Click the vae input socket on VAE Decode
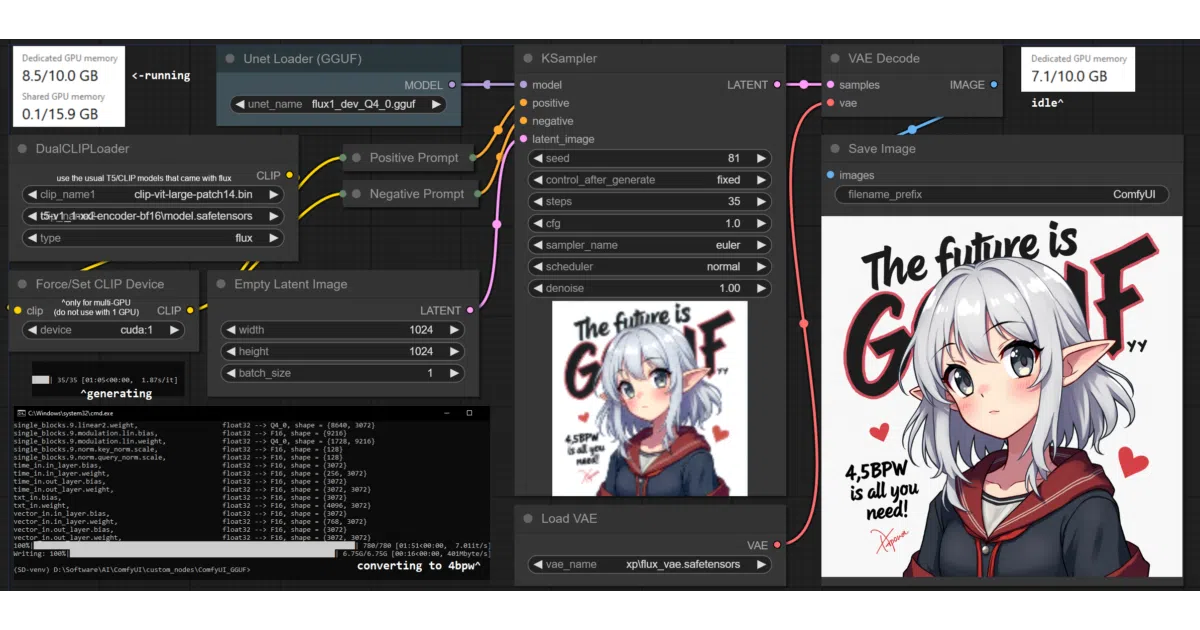1200x630 pixels. click(829, 103)
